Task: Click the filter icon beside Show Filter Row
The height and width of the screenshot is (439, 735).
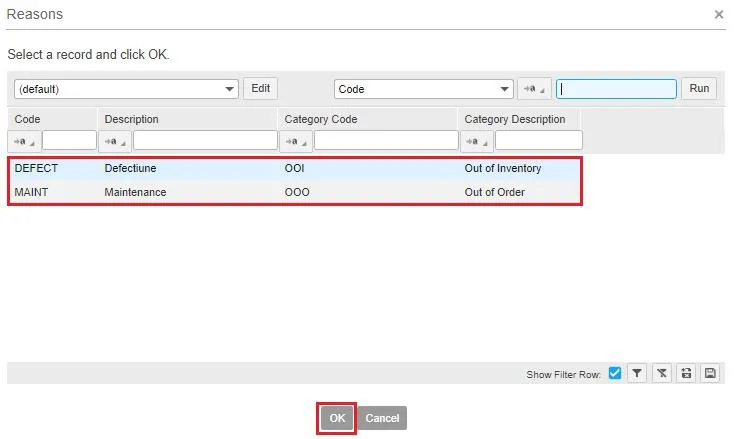Action: pyautogui.click(x=637, y=373)
